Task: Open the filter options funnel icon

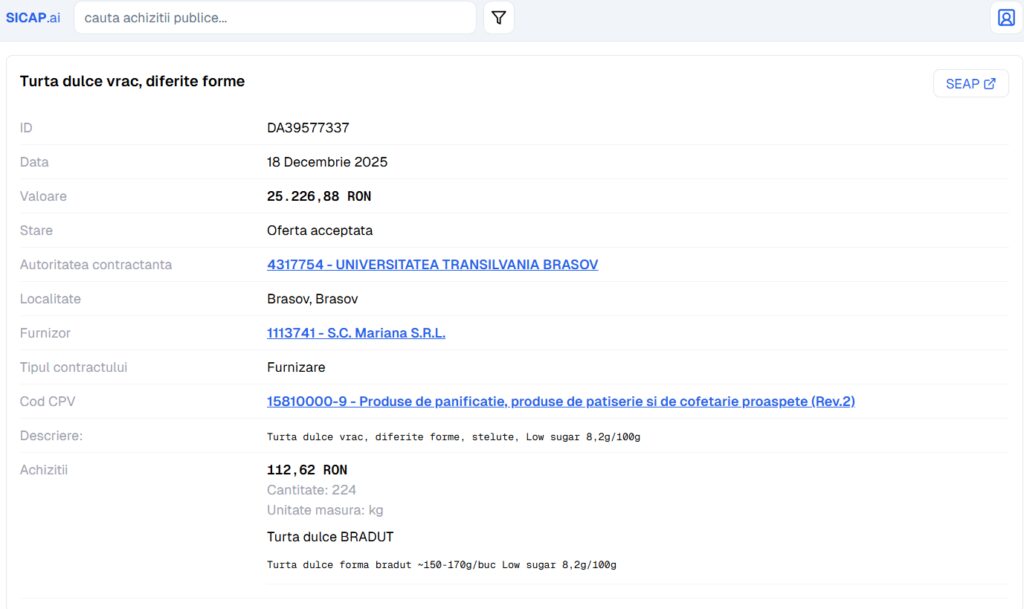Action: [x=498, y=18]
